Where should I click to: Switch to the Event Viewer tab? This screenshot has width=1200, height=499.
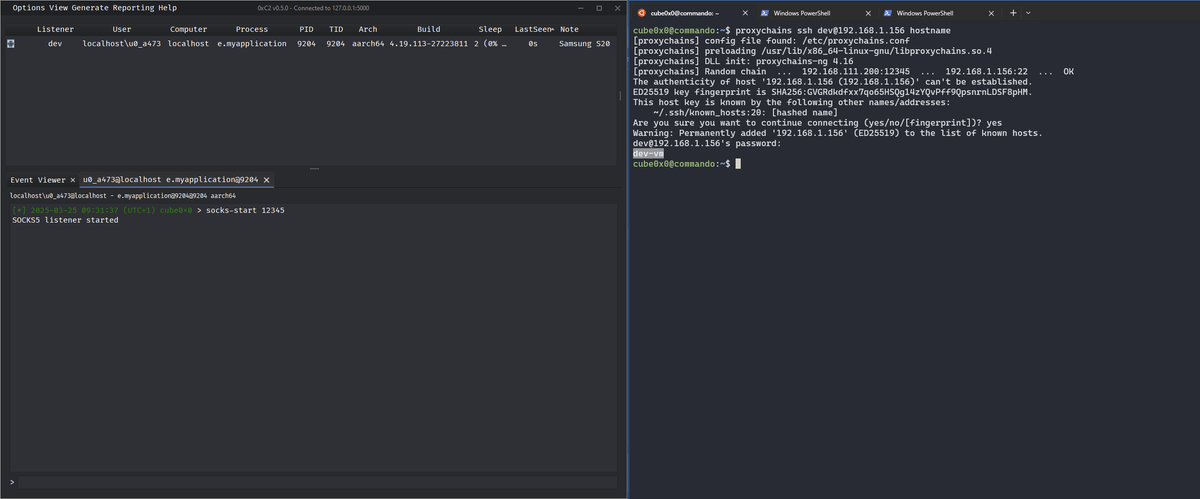(38, 180)
